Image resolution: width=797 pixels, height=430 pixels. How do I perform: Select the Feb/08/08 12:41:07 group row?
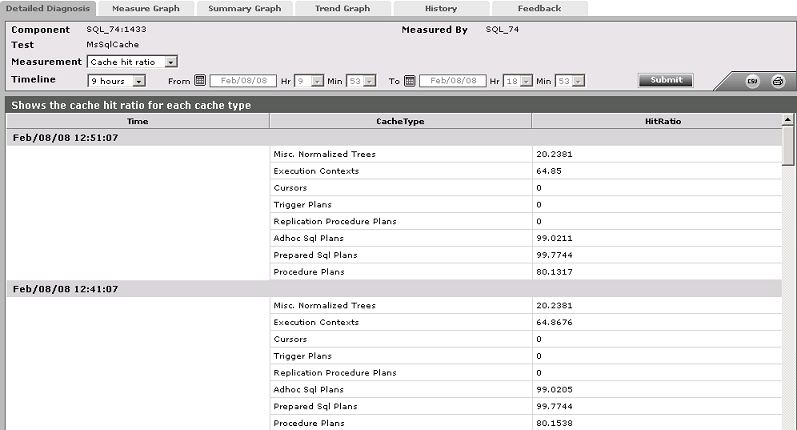point(394,289)
